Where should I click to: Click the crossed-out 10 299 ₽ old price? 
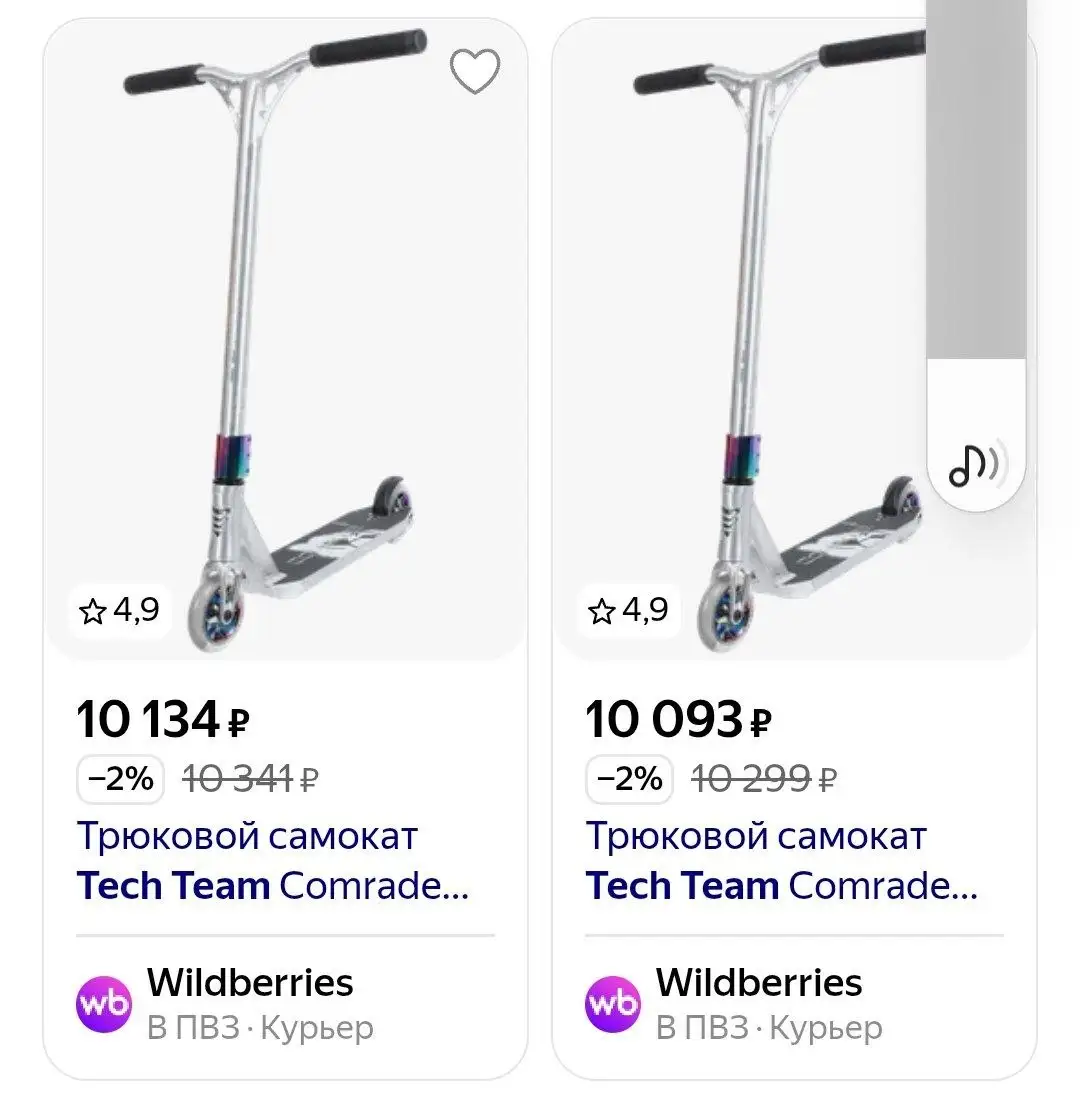(764, 779)
